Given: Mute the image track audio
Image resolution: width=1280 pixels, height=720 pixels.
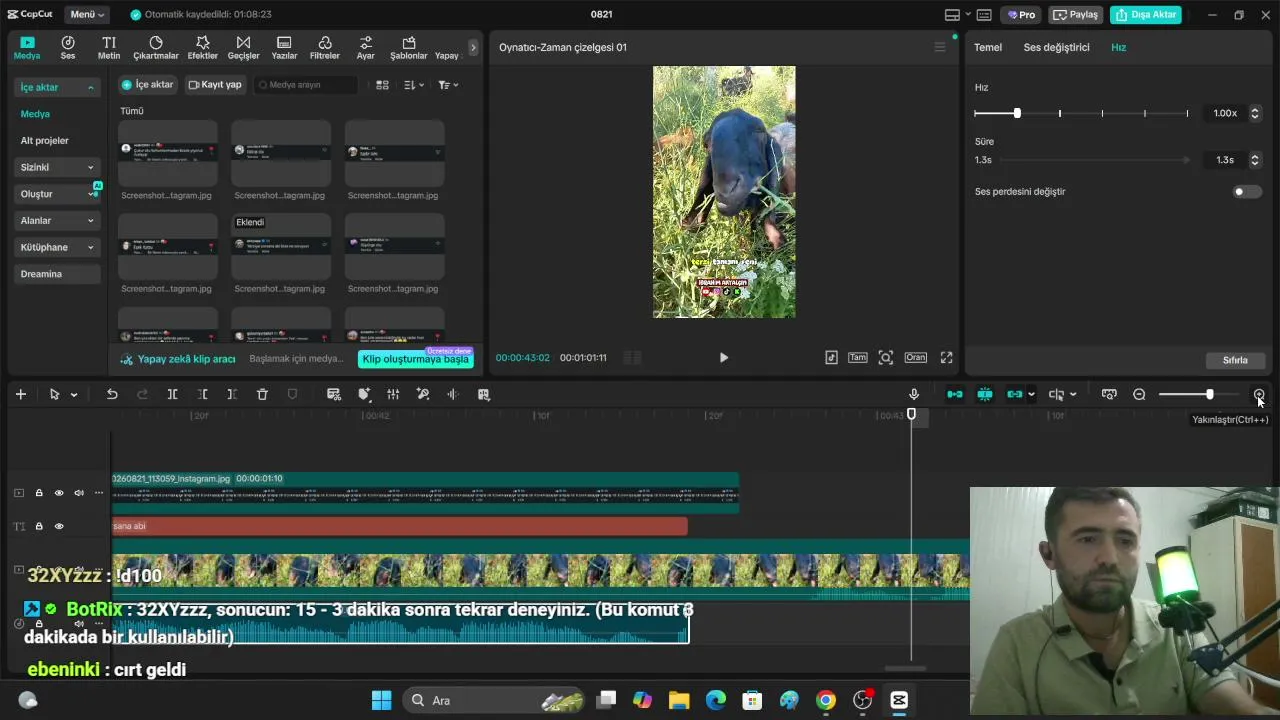Looking at the screenshot, I should pos(79,492).
